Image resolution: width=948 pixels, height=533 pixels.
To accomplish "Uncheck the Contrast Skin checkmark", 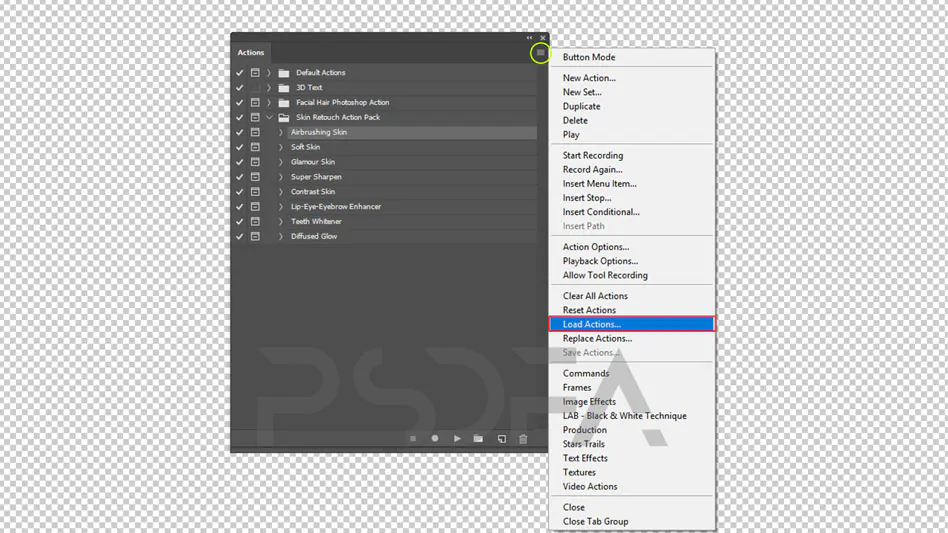I will coord(239,192).
